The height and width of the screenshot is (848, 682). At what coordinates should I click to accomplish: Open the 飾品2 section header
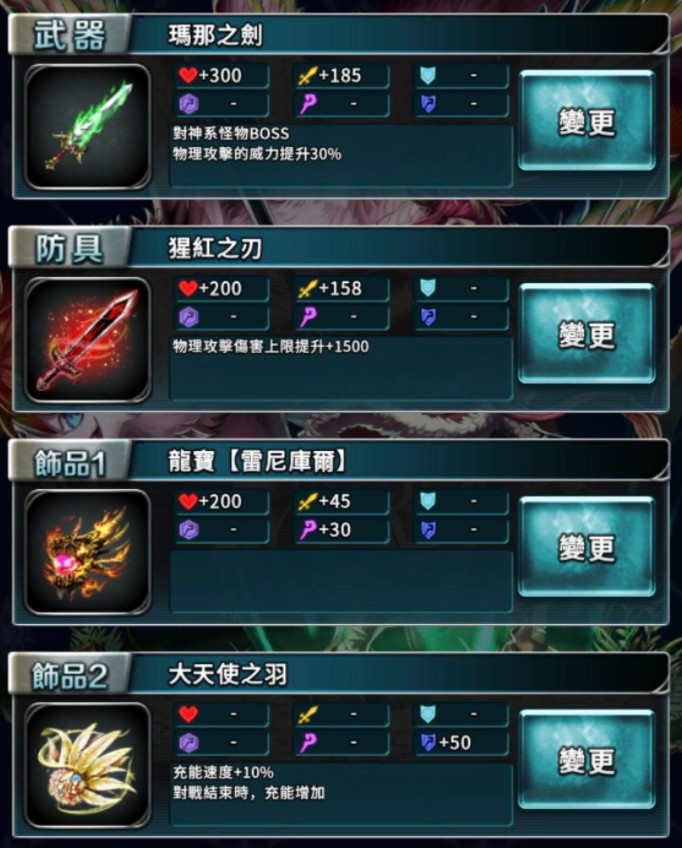tap(69, 674)
